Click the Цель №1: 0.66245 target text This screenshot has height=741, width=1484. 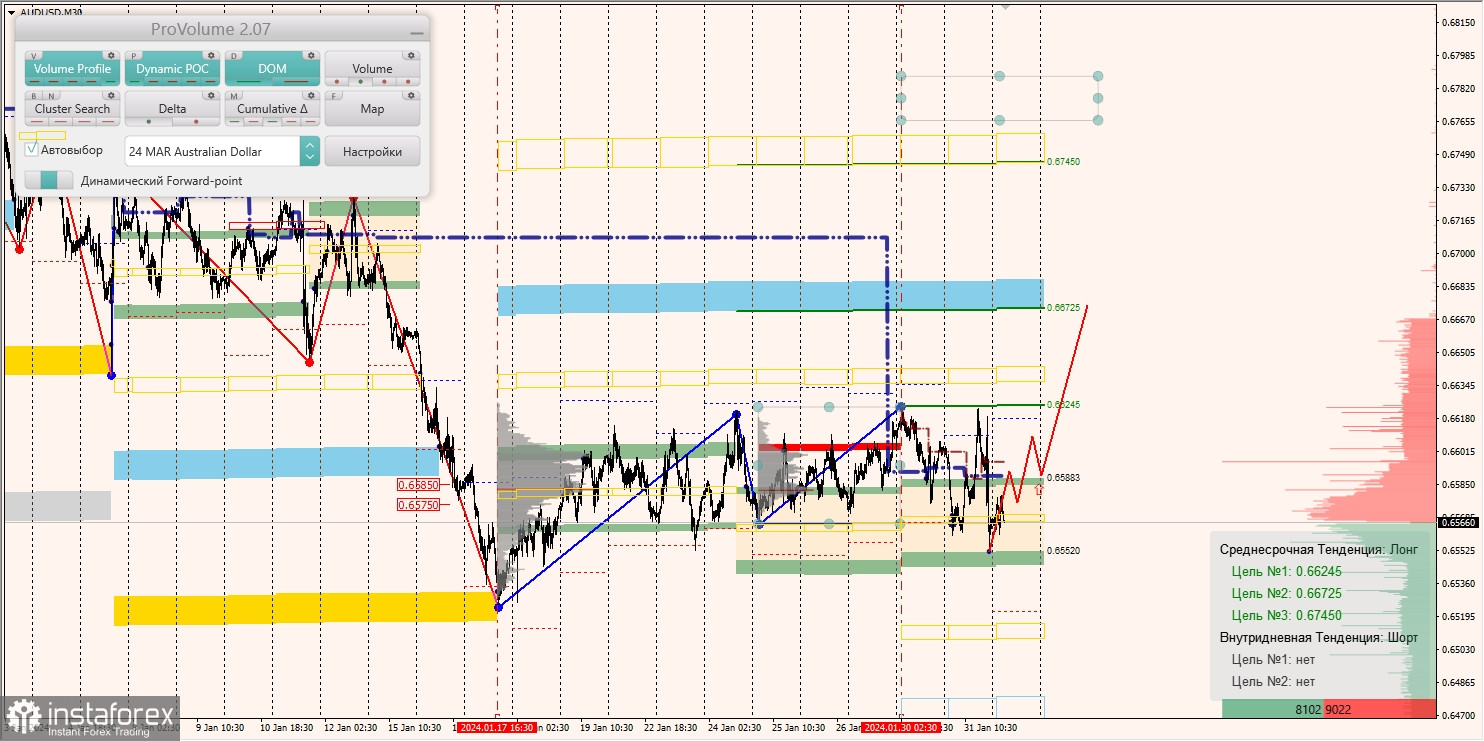coord(1287,572)
